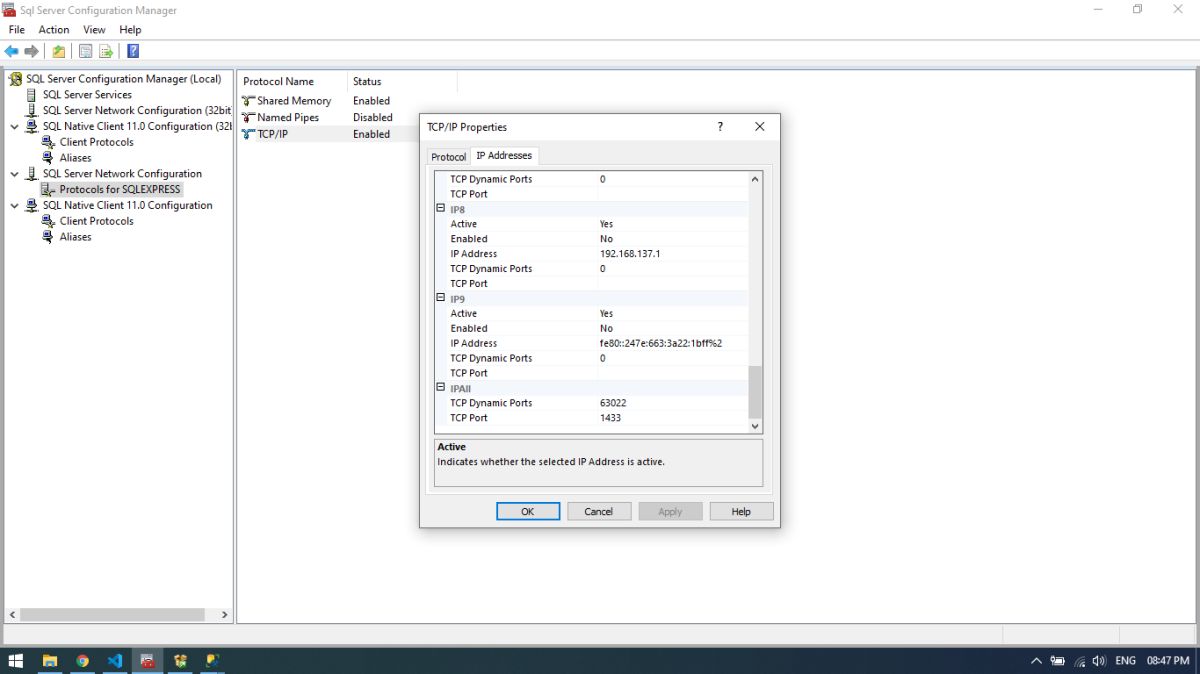1200x674 pixels.
Task: Click the vertical scrollbar thumb in properties list
Action: (755, 391)
